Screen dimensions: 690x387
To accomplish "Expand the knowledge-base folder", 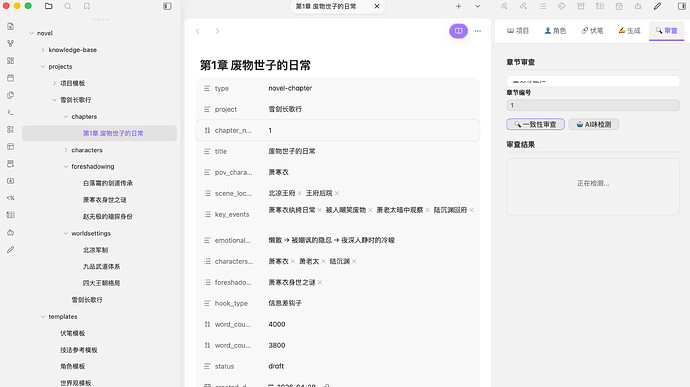I will point(43,50).
